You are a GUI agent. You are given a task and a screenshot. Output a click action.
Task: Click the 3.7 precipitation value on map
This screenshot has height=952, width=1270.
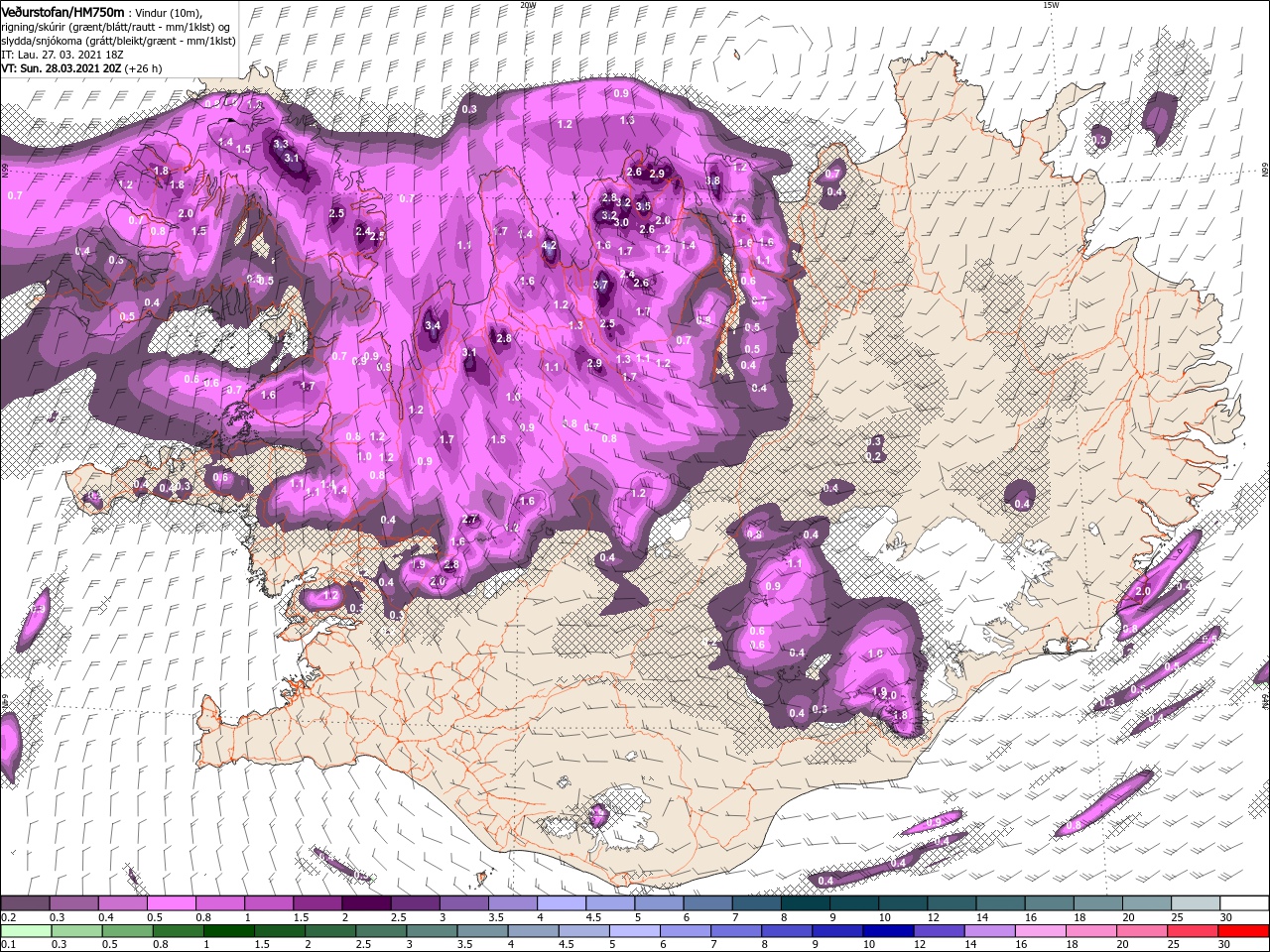click(x=600, y=285)
